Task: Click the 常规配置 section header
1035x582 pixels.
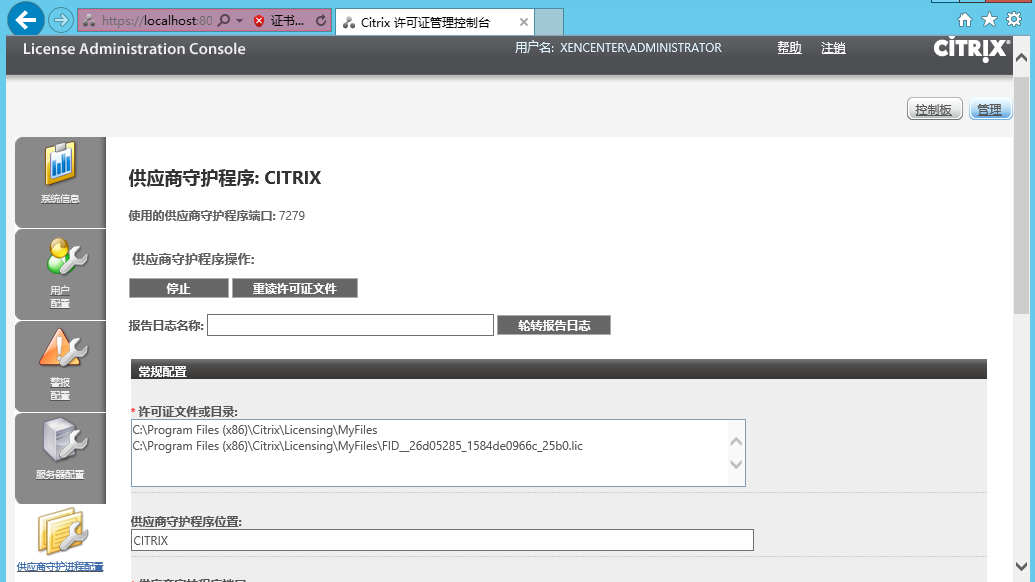Action: coord(558,370)
